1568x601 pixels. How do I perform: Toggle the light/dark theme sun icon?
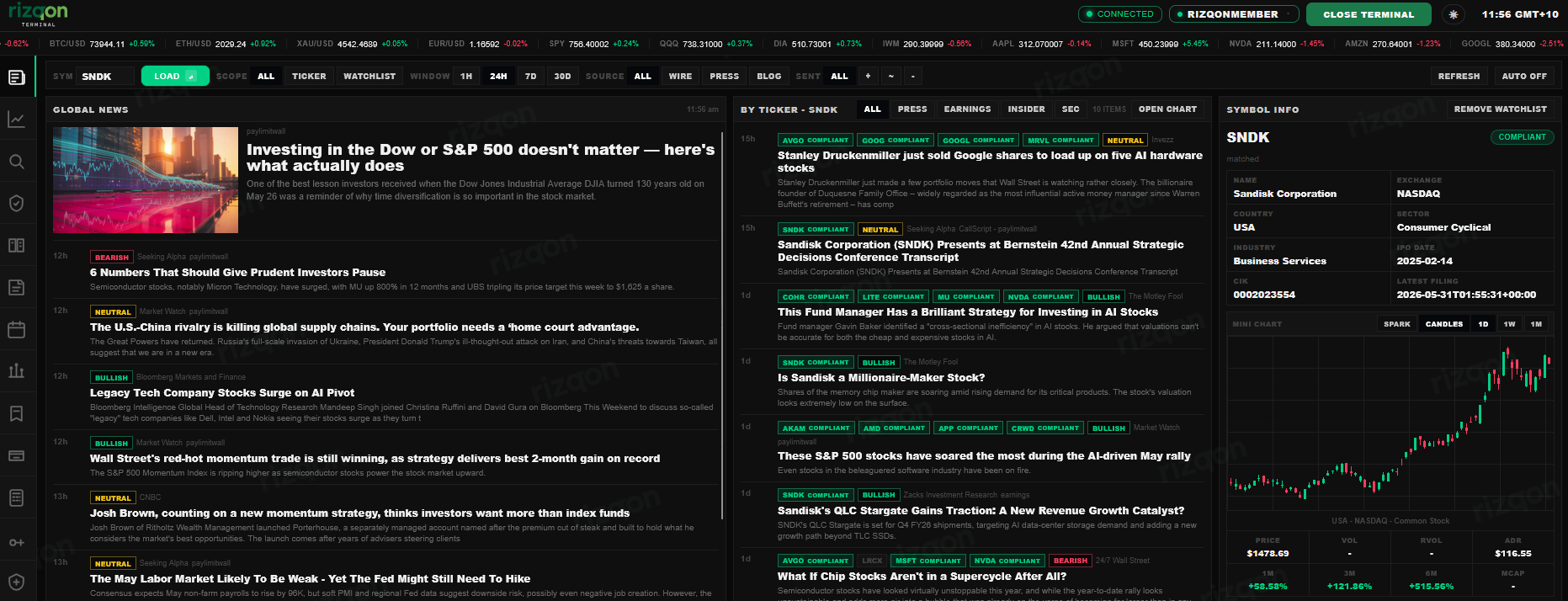[1454, 14]
